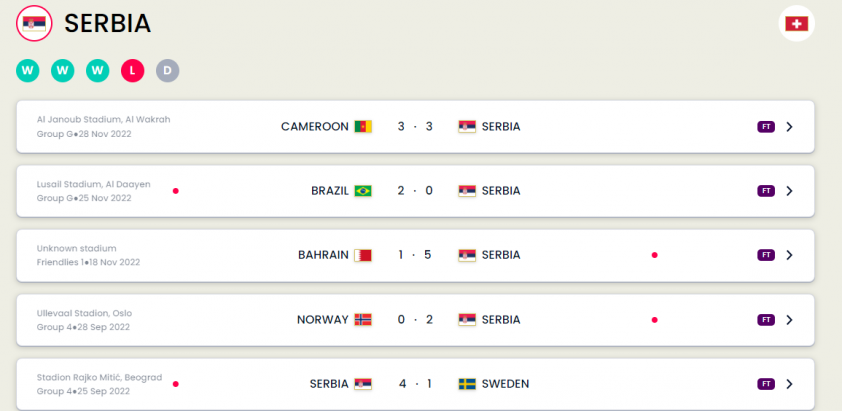The height and width of the screenshot is (411, 842).
Task: Click the Bahrain flag icon
Action: point(363,255)
